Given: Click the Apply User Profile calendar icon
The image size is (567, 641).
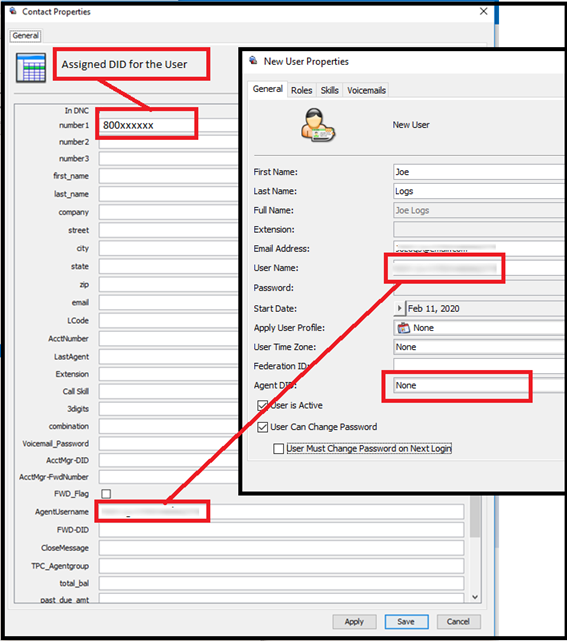Looking at the screenshot, I should [403, 328].
